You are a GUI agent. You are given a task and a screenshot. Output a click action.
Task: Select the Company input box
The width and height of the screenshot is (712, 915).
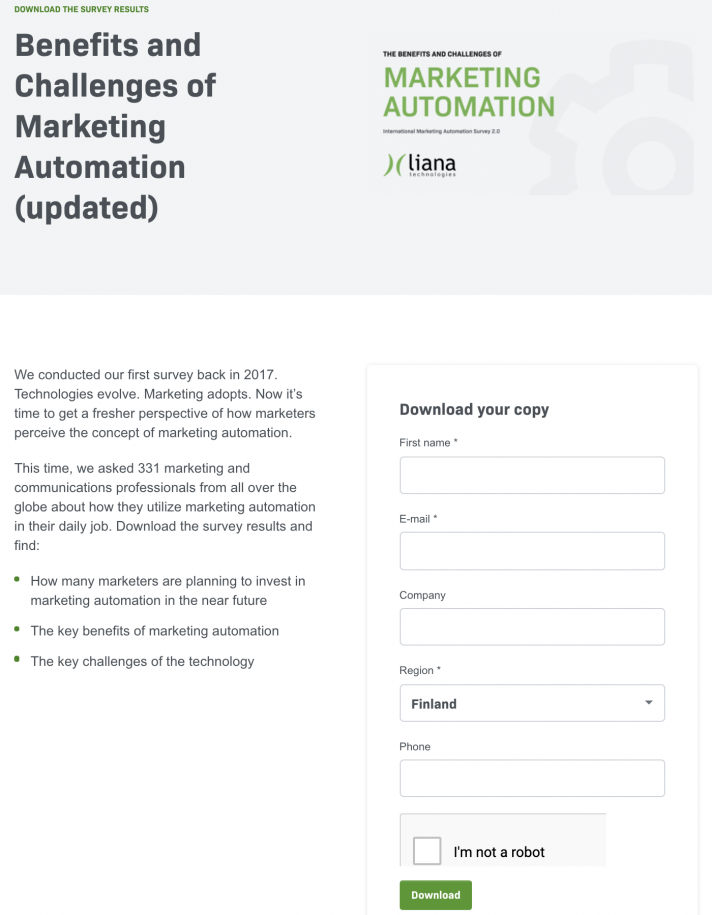pyautogui.click(x=532, y=627)
